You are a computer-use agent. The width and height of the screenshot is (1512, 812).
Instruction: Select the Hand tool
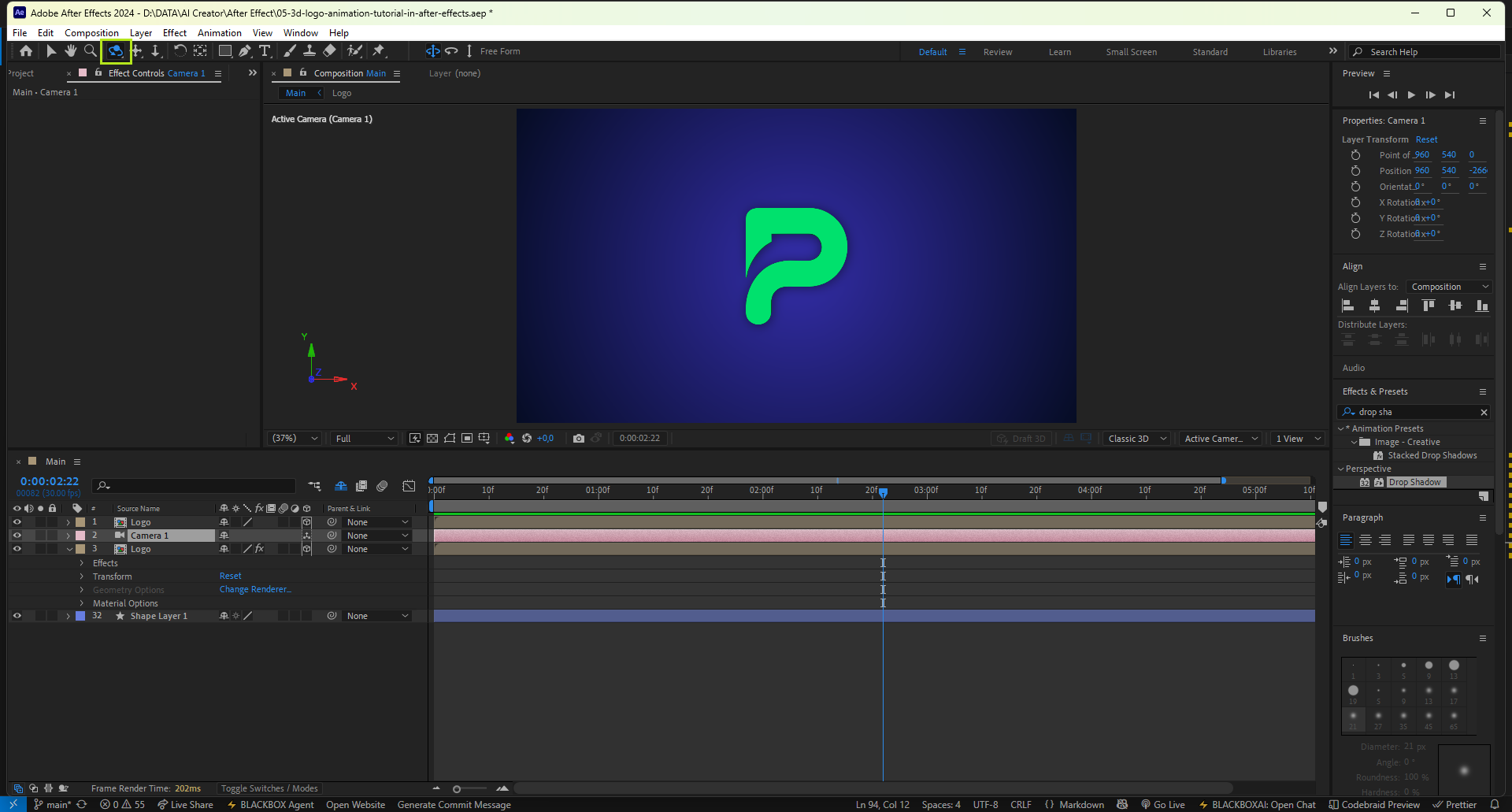(x=70, y=51)
